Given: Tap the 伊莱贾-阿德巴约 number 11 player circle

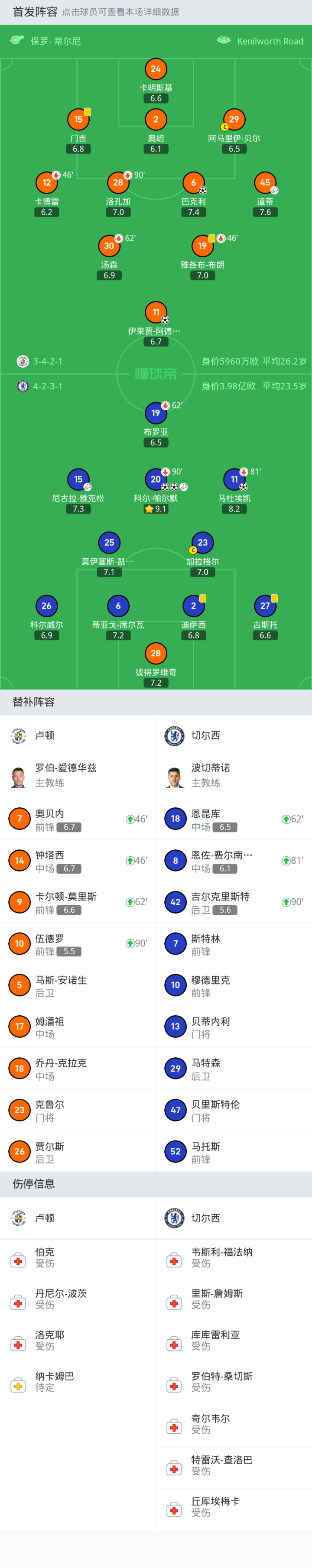Looking at the screenshot, I should (x=156, y=312).
